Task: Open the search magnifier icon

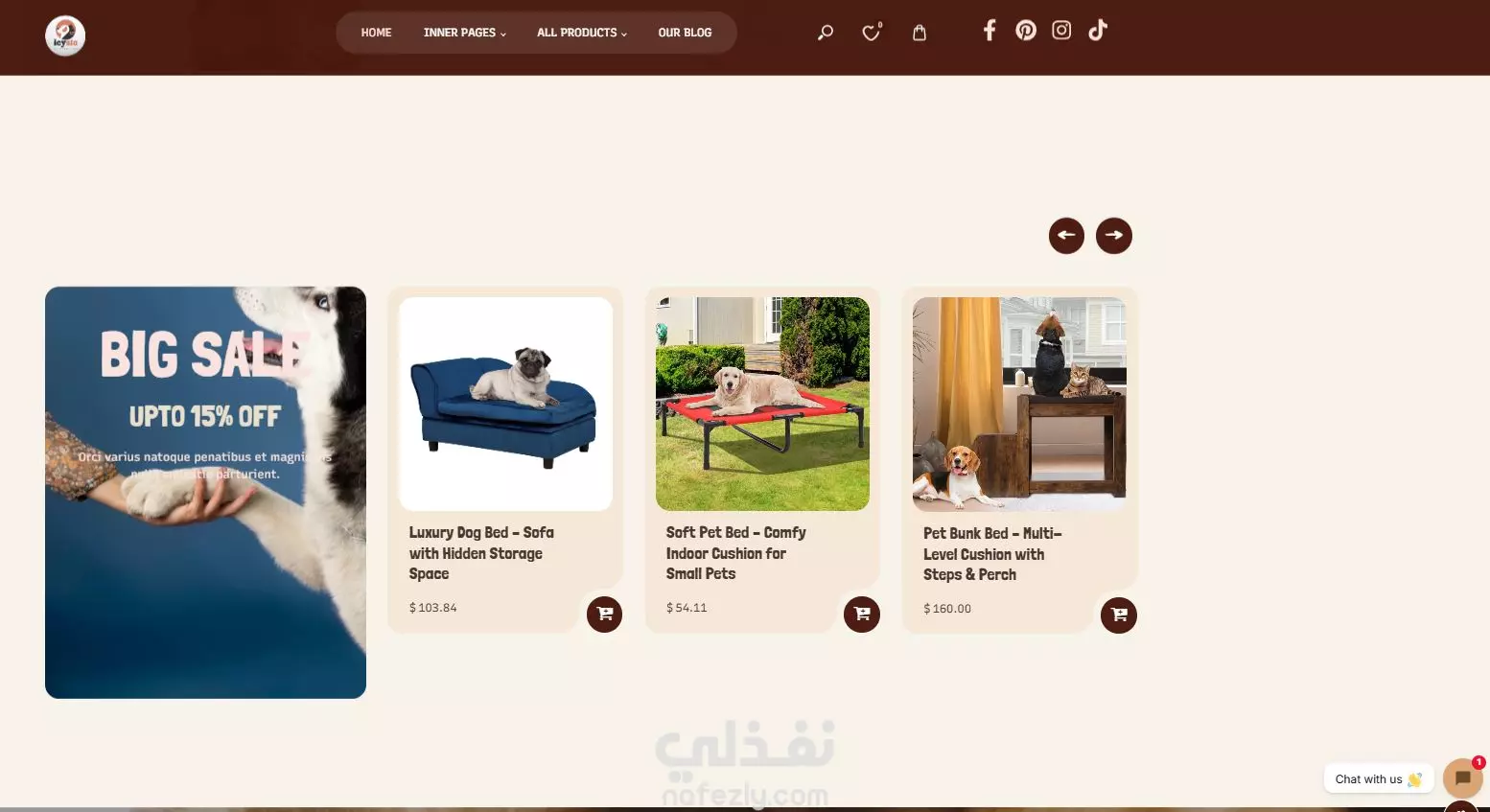Action: point(825,33)
